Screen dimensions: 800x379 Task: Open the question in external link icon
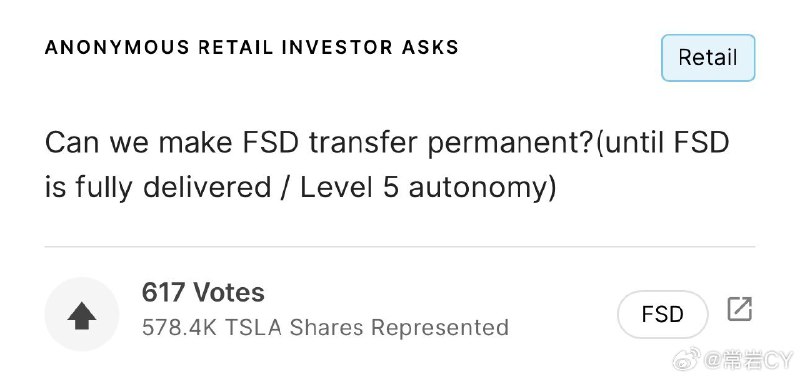(x=739, y=310)
